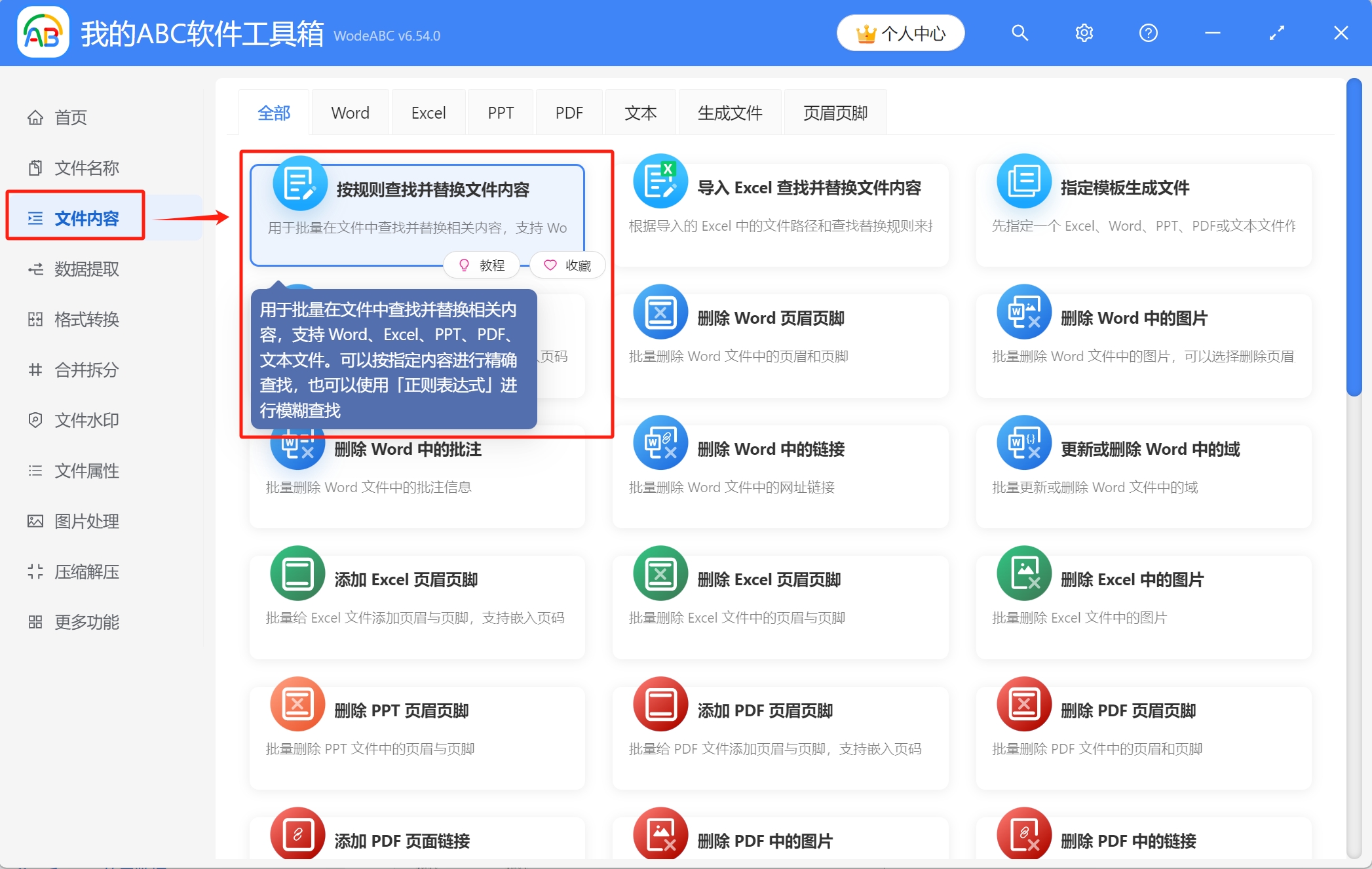This screenshot has width=1372, height=869.
Task: Select the 删除 Word 中的链接 icon
Action: 660,443
